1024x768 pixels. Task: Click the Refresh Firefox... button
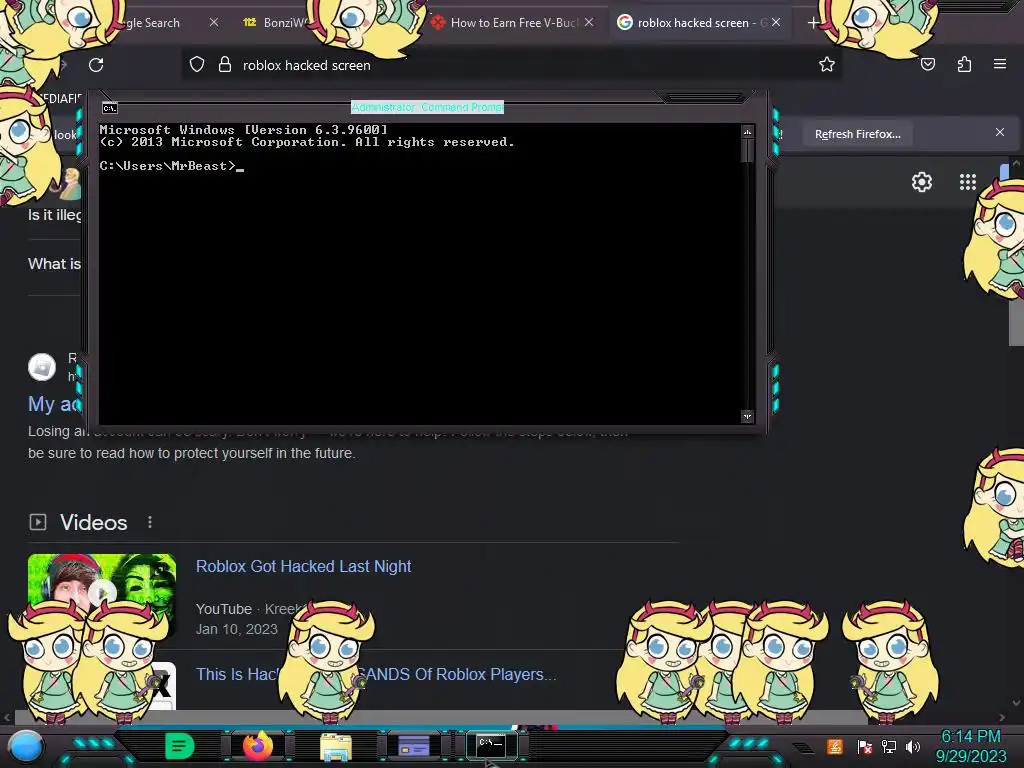click(857, 134)
